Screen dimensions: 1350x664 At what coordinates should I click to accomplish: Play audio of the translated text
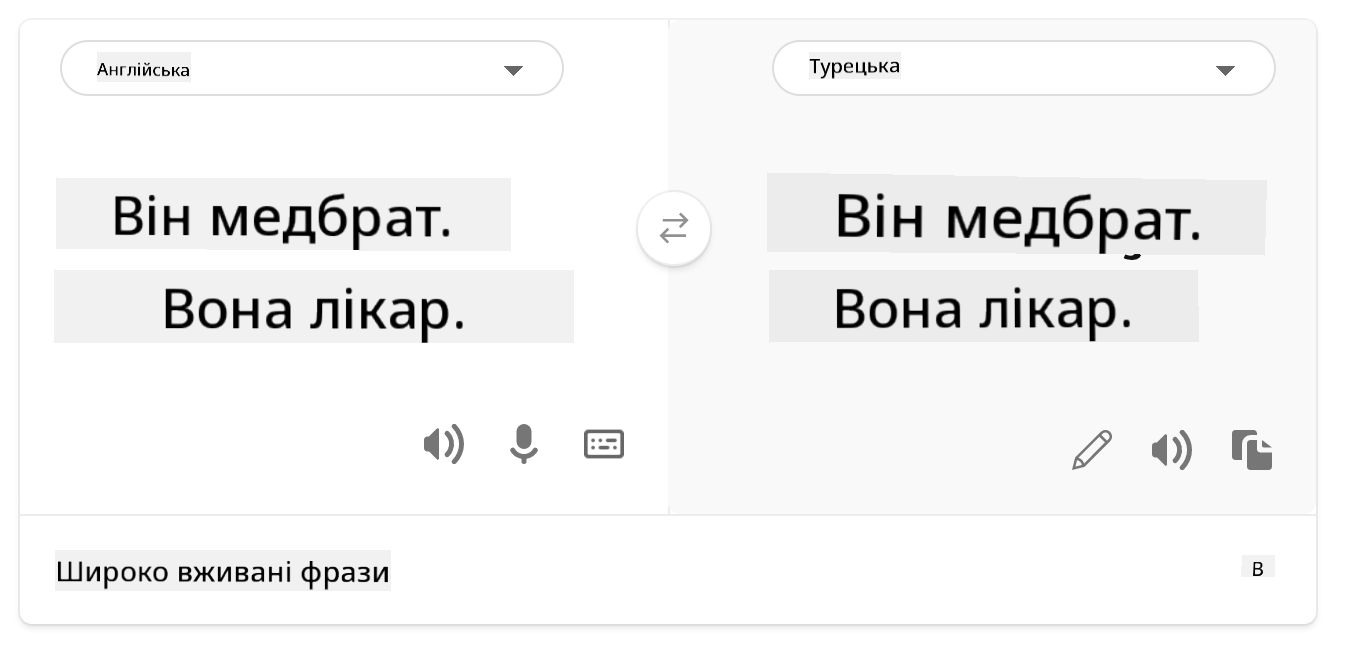click(1171, 451)
